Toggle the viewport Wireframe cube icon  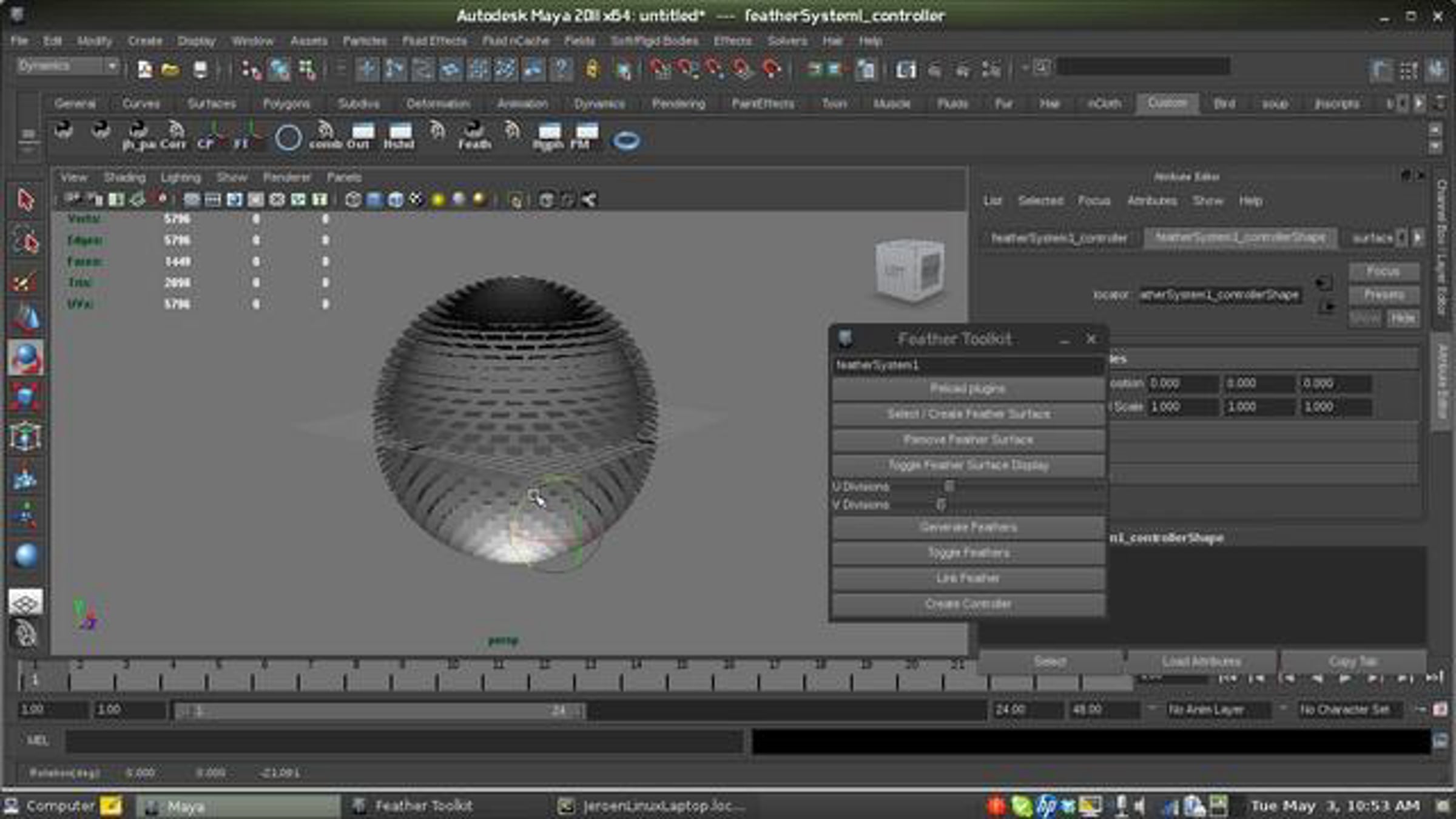pyautogui.click(x=353, y=200)
